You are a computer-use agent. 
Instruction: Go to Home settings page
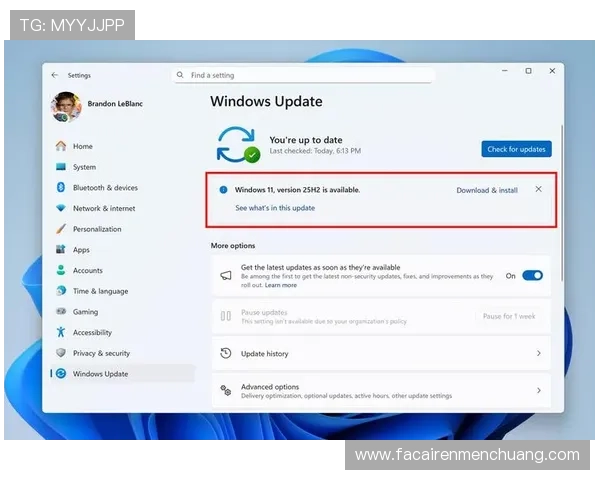[x=83, y=146]
